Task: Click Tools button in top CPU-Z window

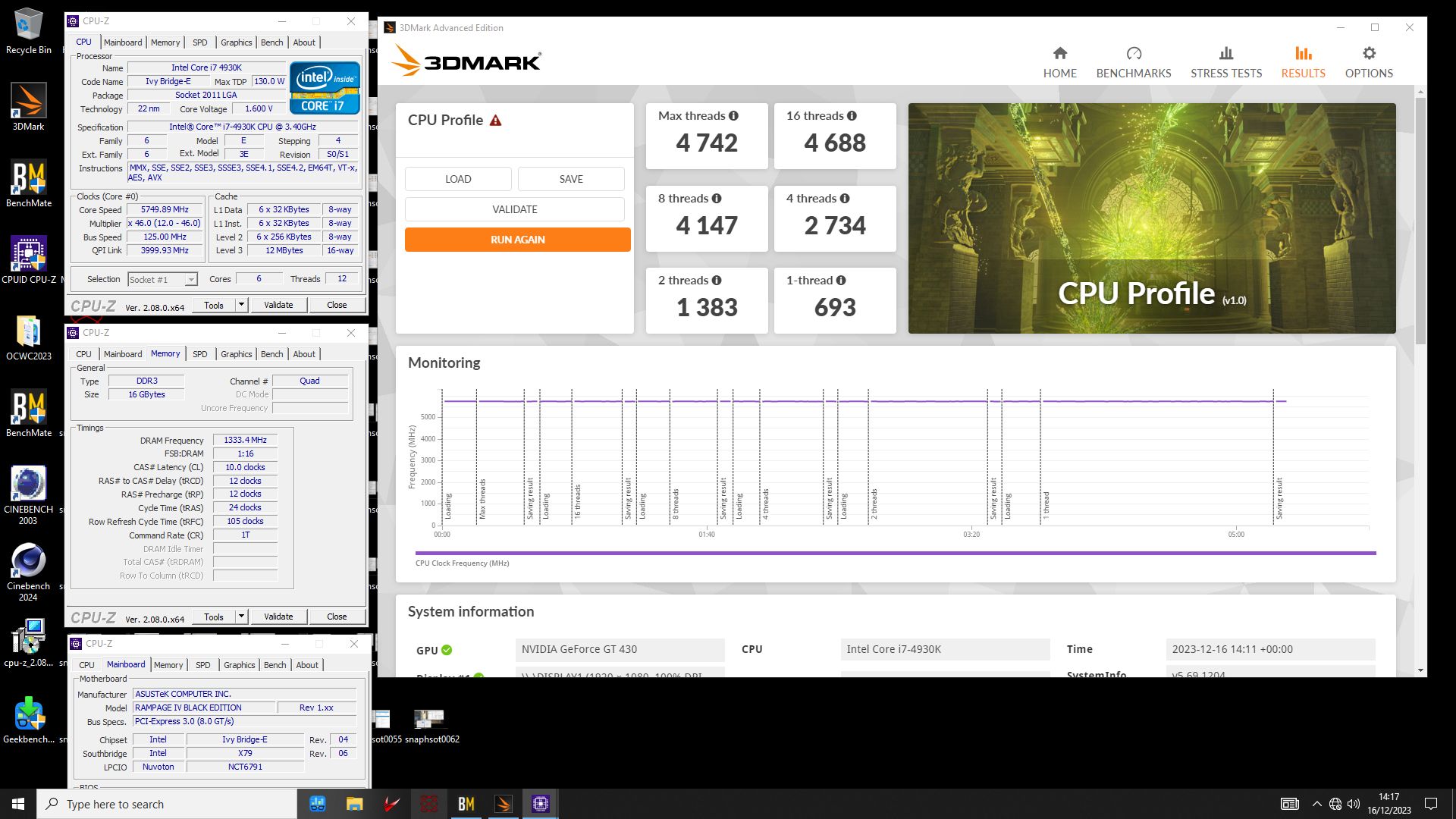Action: pos(214,305)
